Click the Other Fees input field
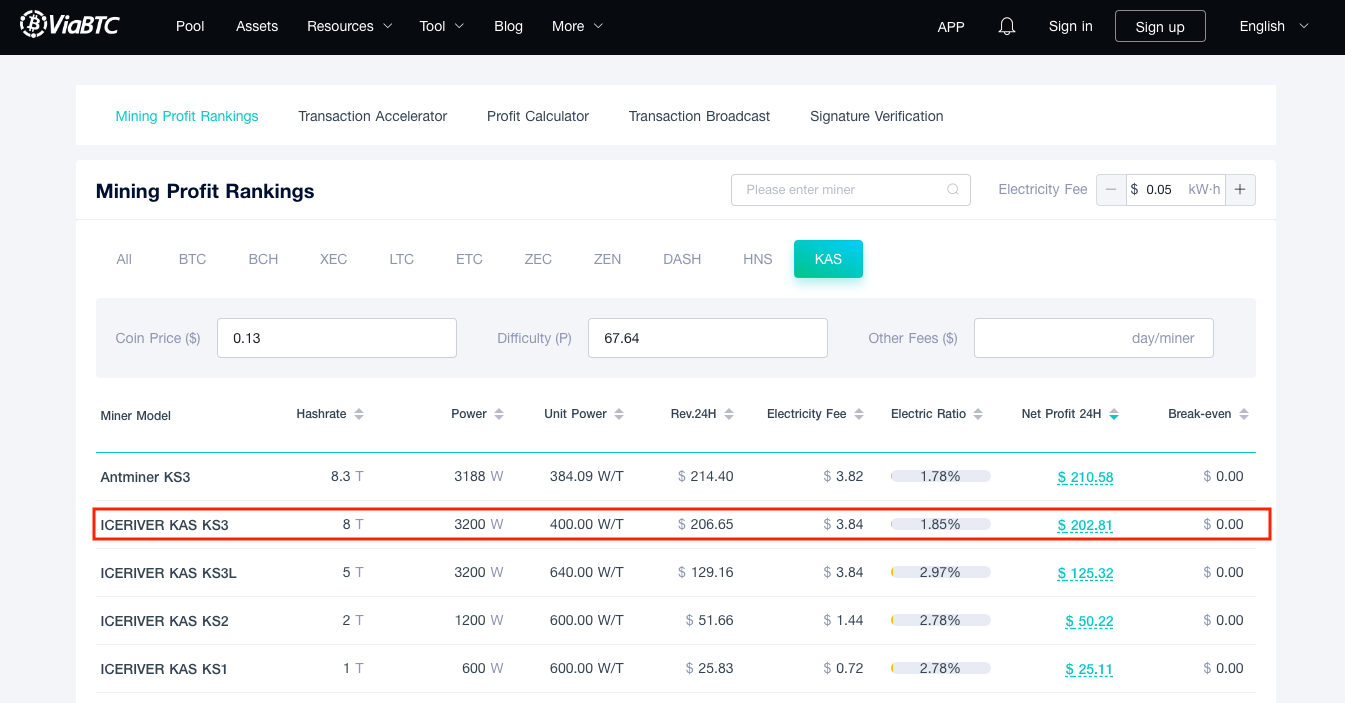Screen dimensions: 1345x703 (x=1094, y=338)
